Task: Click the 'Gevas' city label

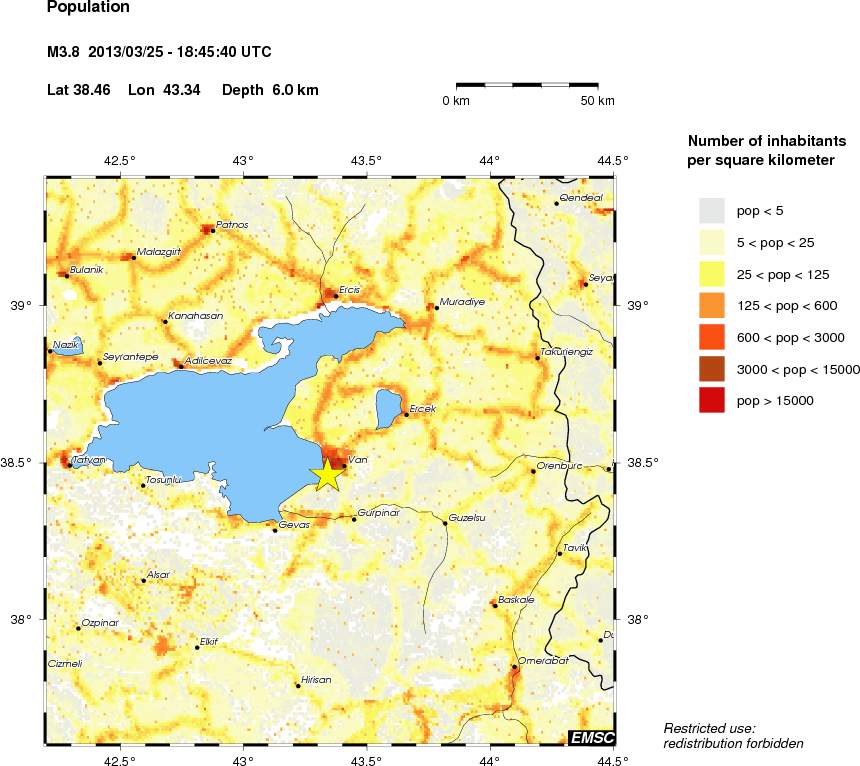Action: (294, 525)
